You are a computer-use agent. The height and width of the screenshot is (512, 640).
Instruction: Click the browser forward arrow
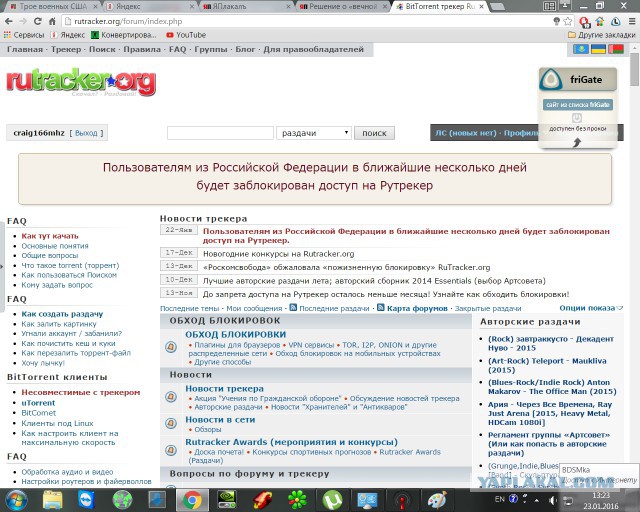coord(23,21)
